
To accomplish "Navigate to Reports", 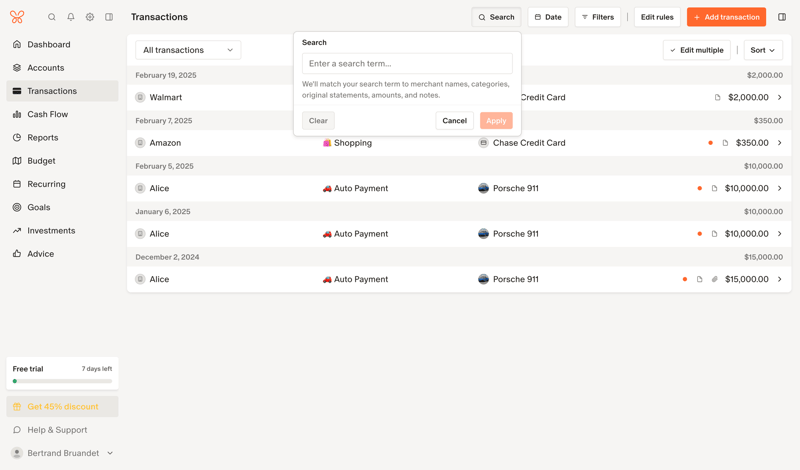I will (x=62, y=137).
